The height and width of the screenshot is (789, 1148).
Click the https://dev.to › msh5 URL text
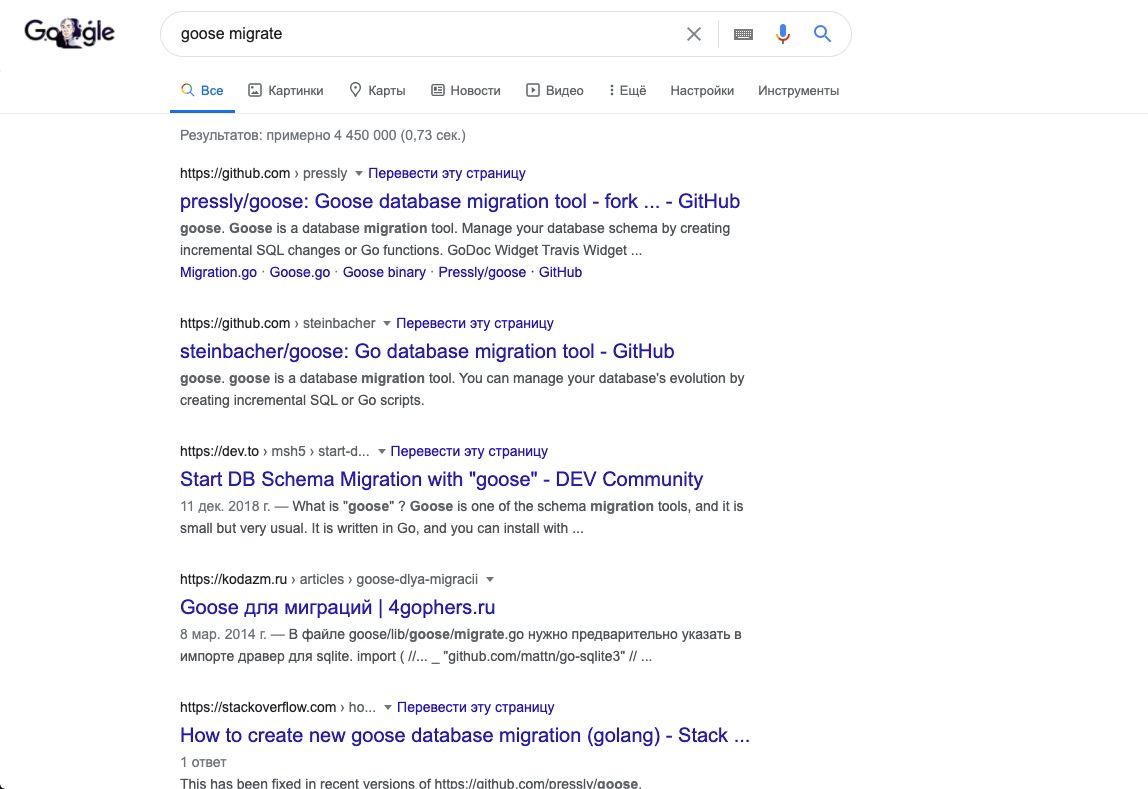[275, 452]
